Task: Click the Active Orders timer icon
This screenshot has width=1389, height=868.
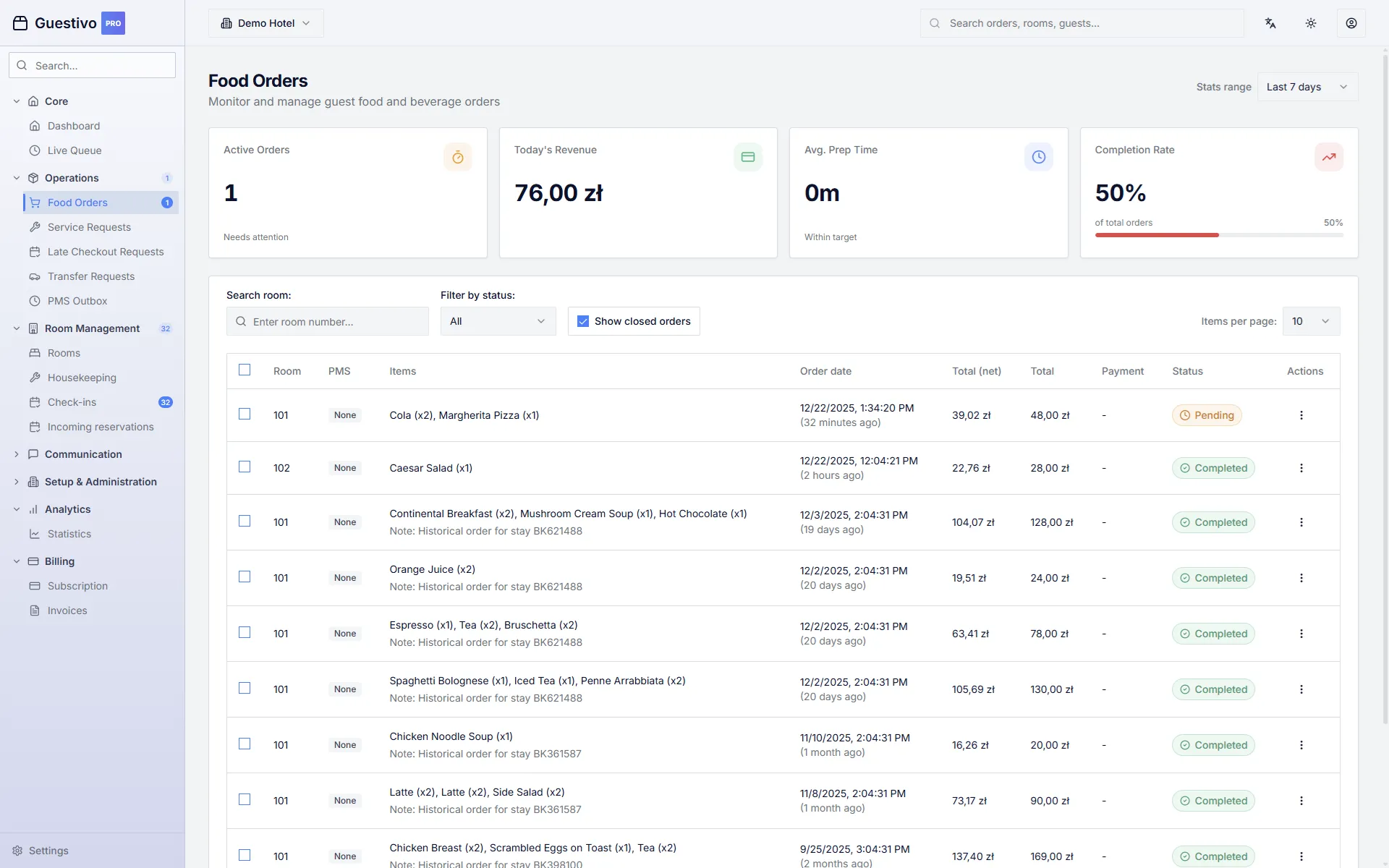Action: [457, 157]
